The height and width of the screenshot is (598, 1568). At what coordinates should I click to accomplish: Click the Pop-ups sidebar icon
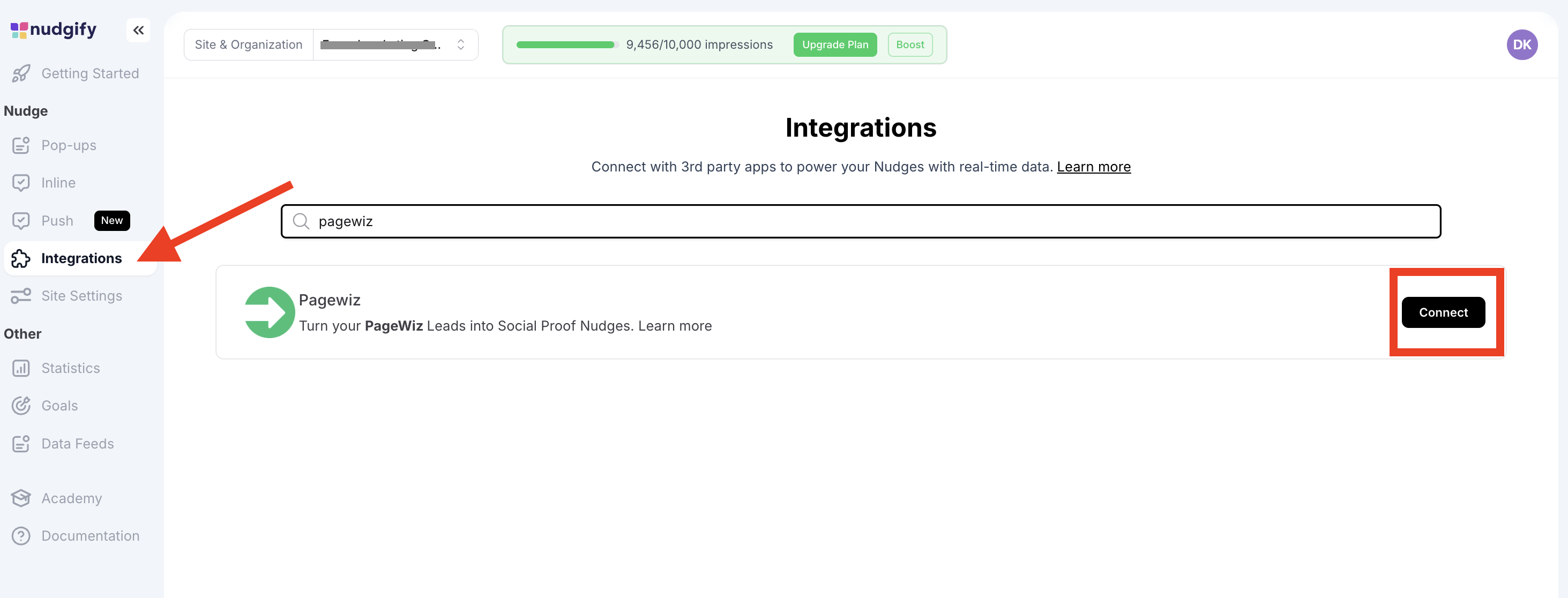[x=21, y=145]
